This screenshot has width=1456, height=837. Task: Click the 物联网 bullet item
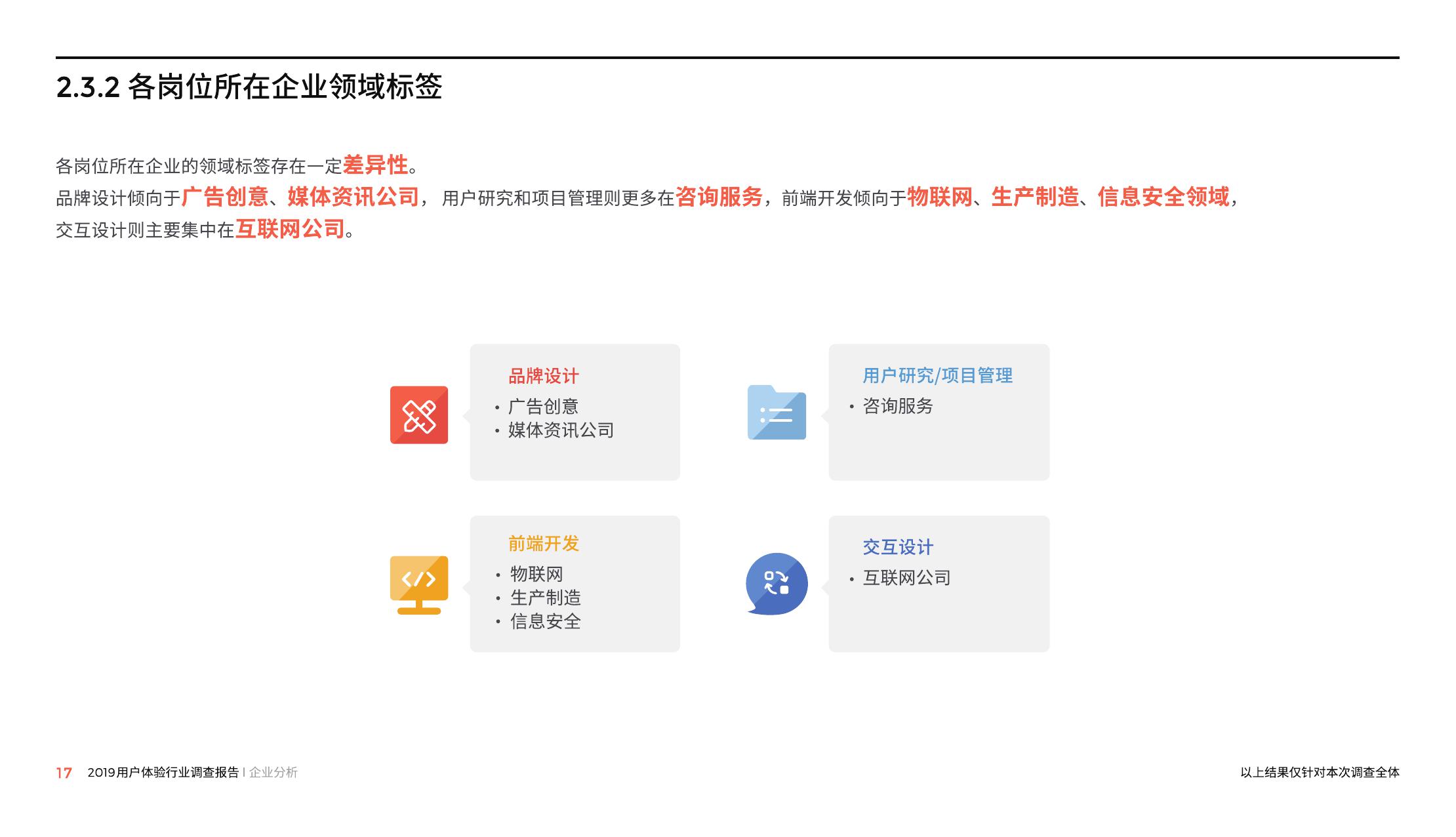pyautogui.click(x=536, y=574)
